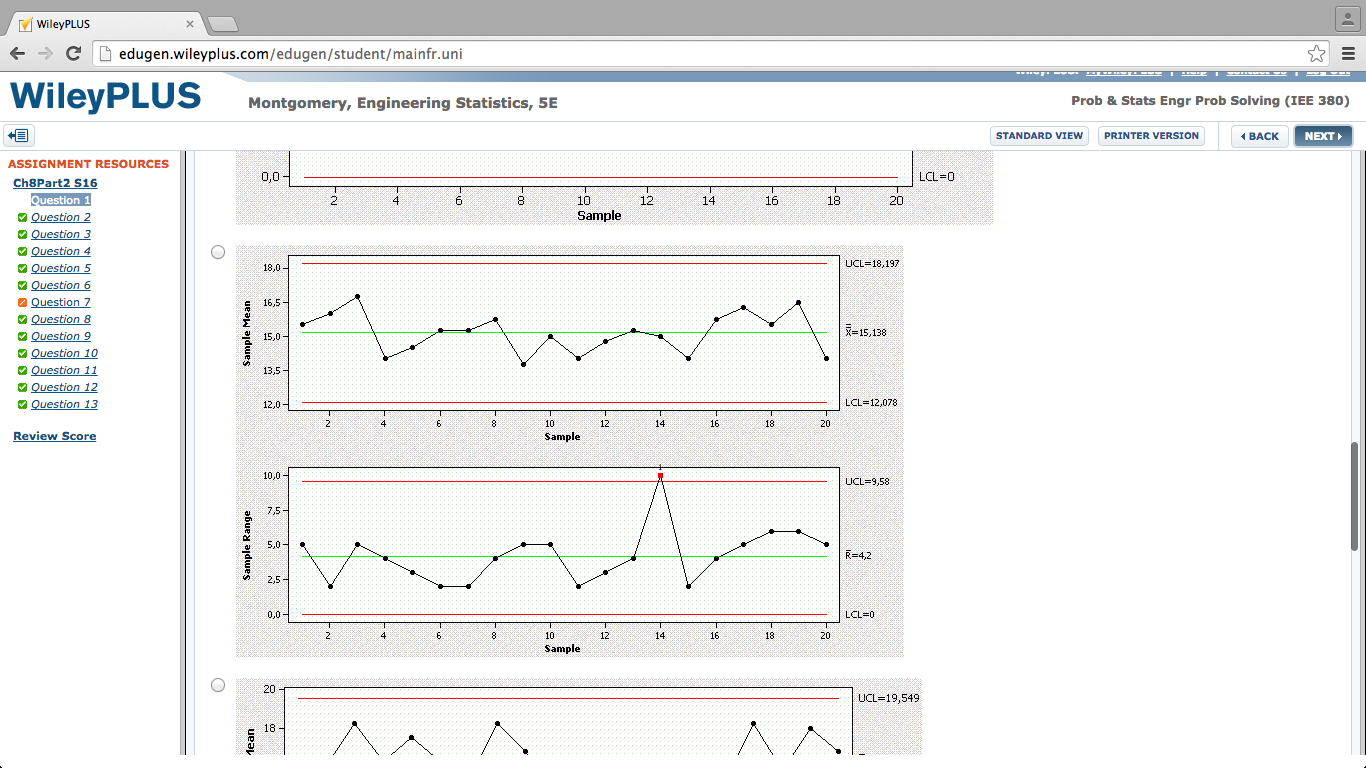Image resolution: width=1366 pixels, height=768 pixels.
Task: Click the address bar URL field
Action: [x=700, y=53]
